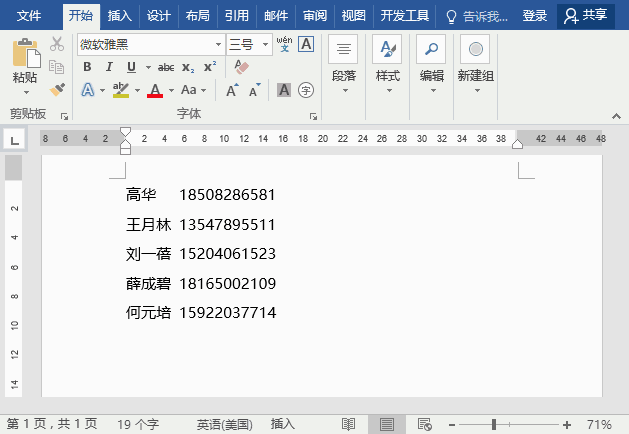Click the lightbulb Tell Me icon

[451, 16]
